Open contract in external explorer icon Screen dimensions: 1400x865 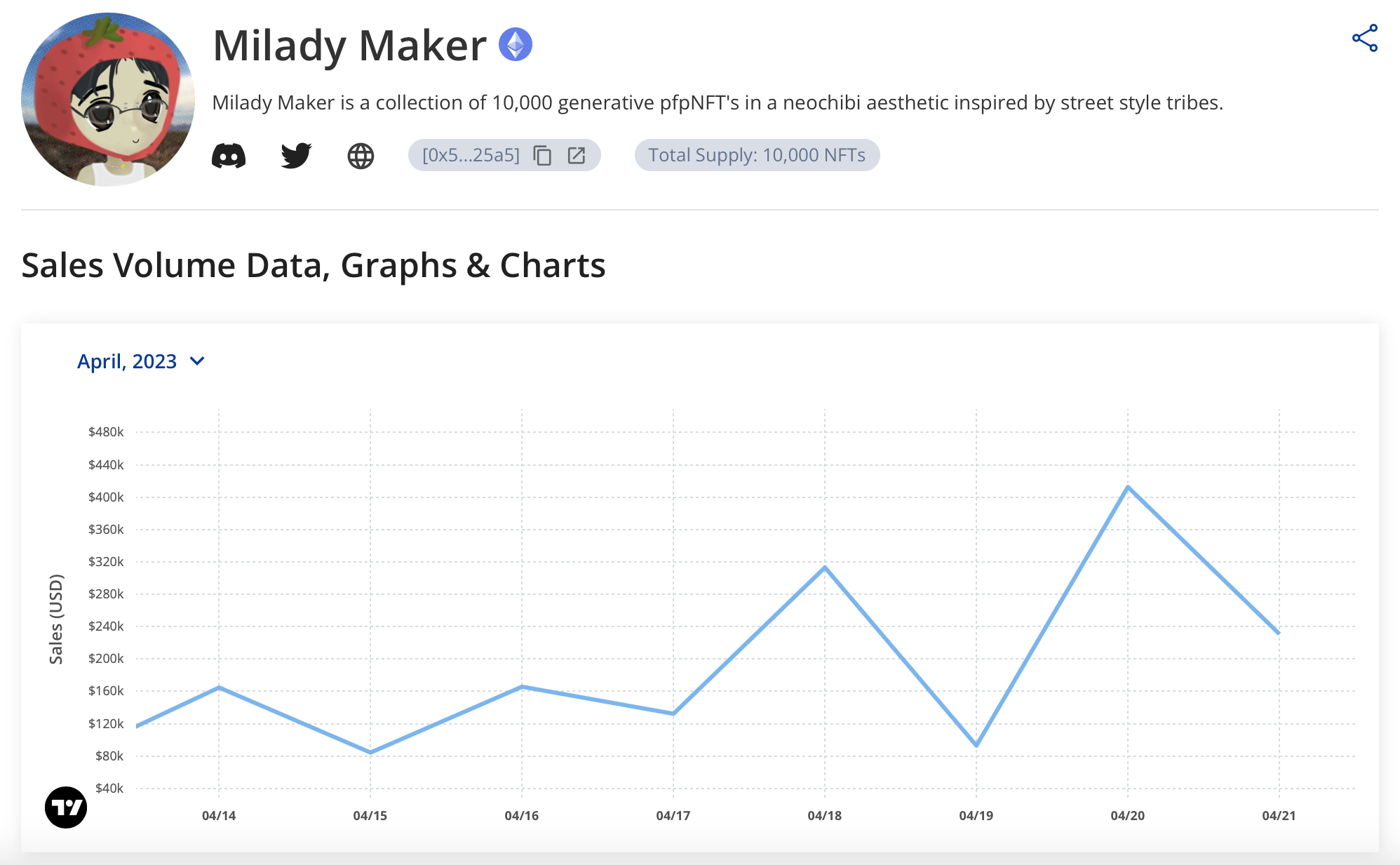[577, 156]
